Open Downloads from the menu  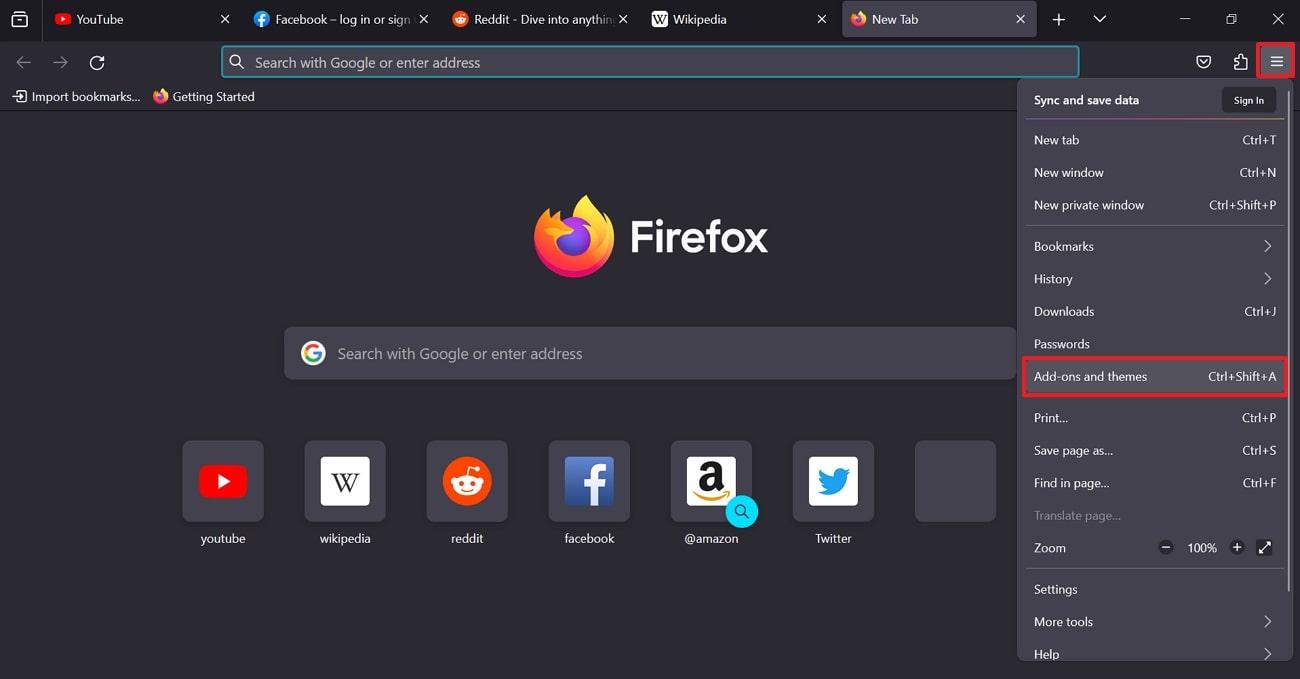[x=1154, y=311]
